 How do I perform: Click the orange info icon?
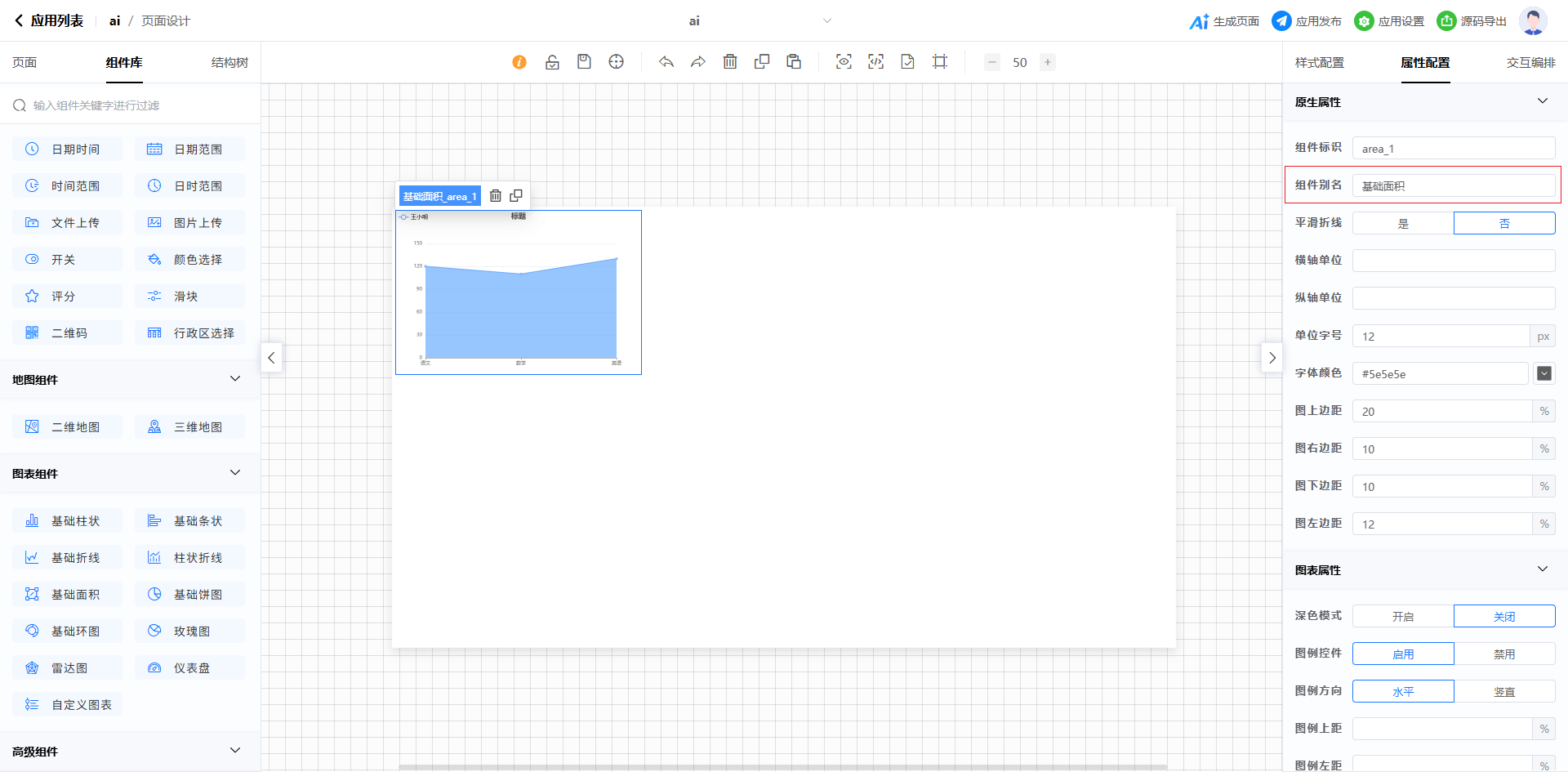tap(519, 62)
